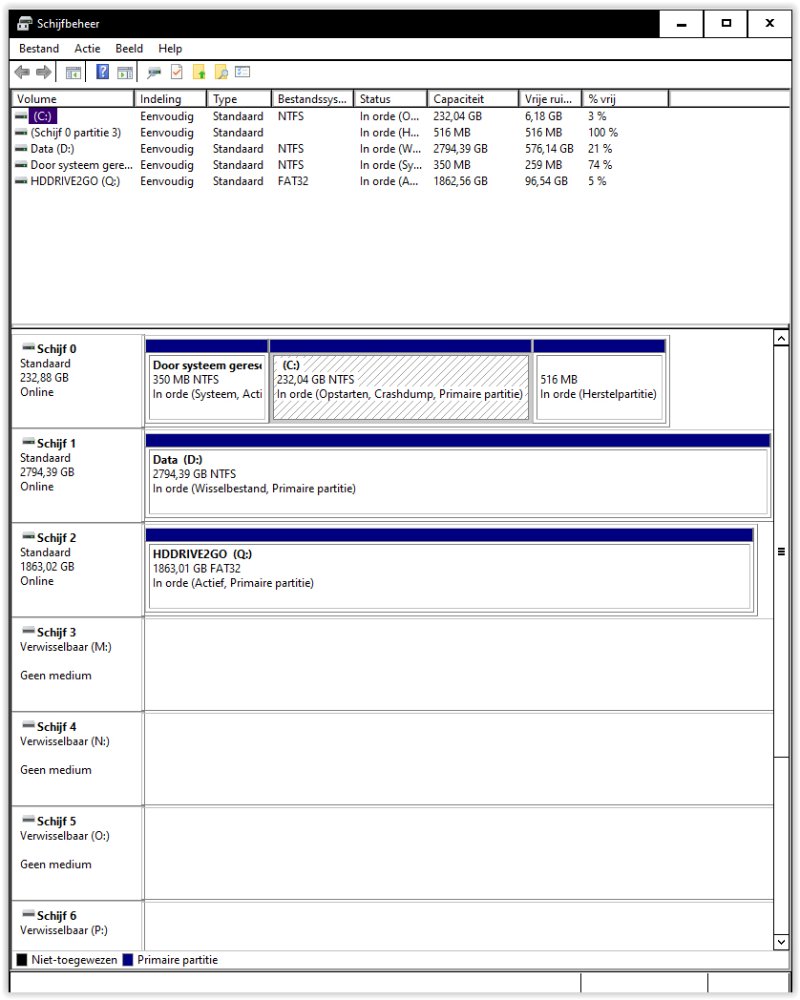Click the toolbar icon with red checkmark
The width and height of the screenshot is (800, 1000).
[177, 72]
